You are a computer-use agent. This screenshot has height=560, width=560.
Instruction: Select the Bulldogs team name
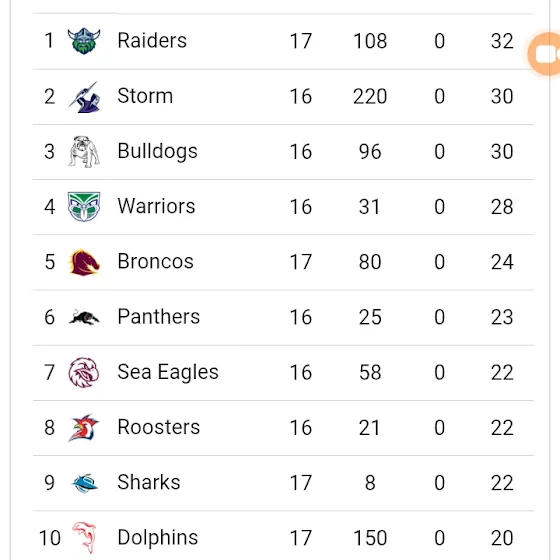click(158, 151)
